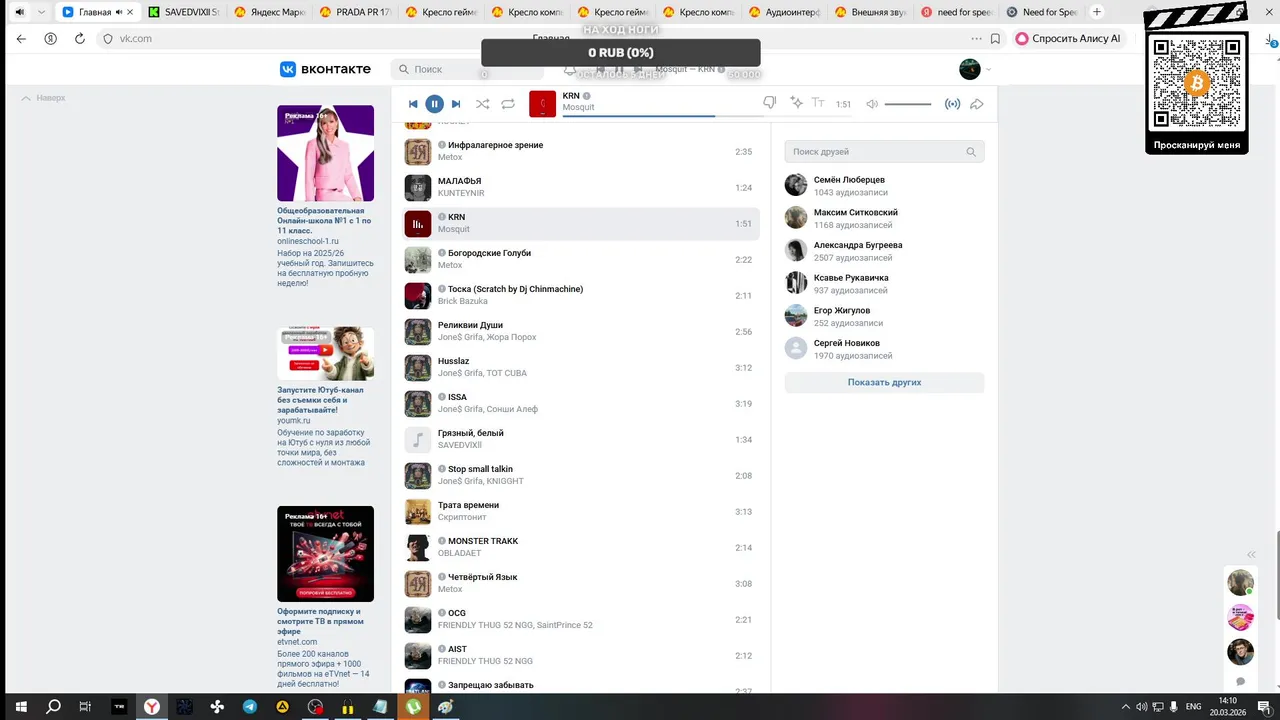1280x720 pixels.
Task: Play Тоска (Scratch by Dj Chinmachine)
Action: 581,296
